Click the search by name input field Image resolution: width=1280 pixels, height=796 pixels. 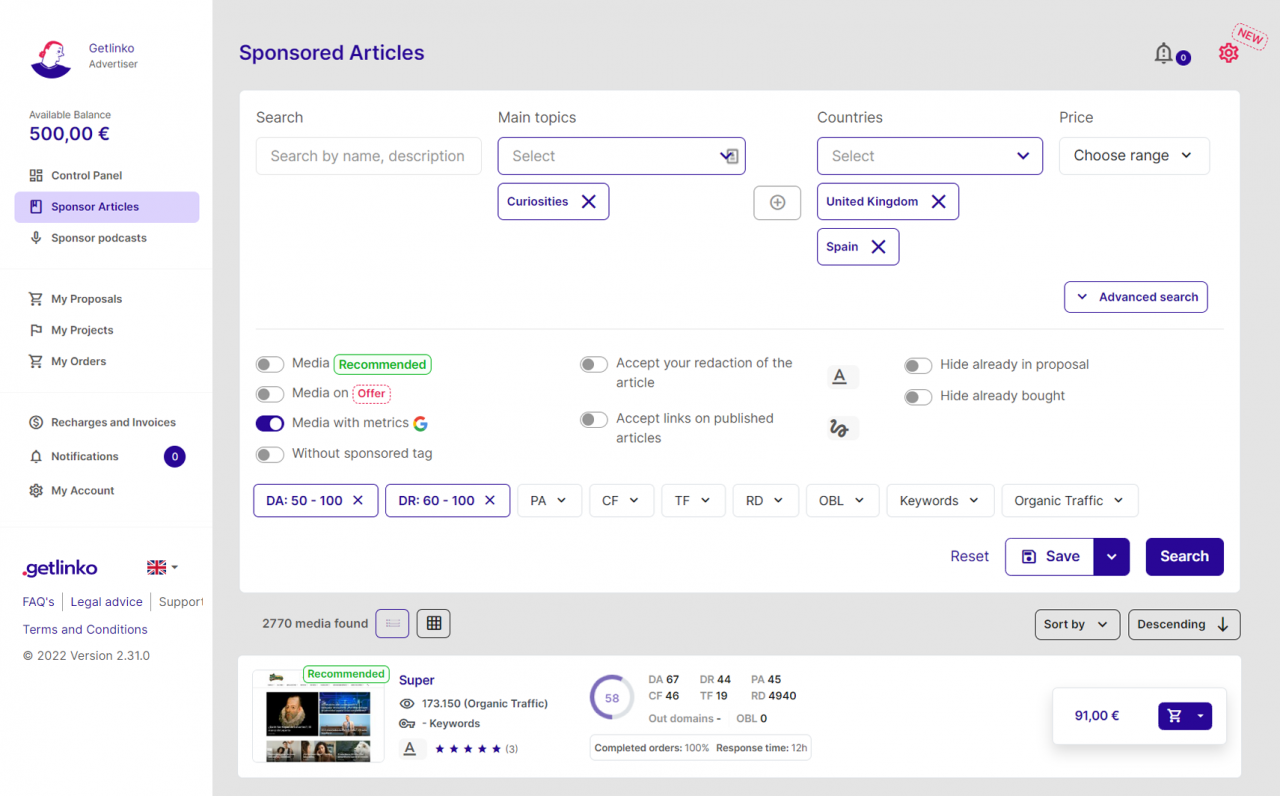click(x=368, y=156)
